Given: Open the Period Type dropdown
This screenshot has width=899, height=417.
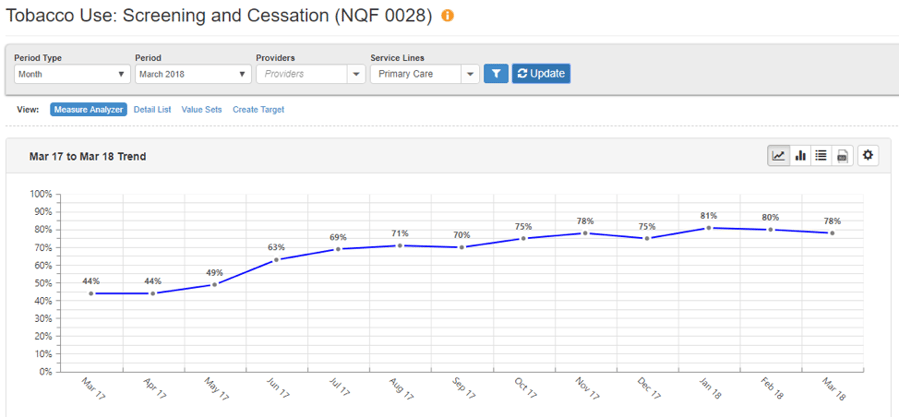Looking at the screenshot, I should click(72, 74).
